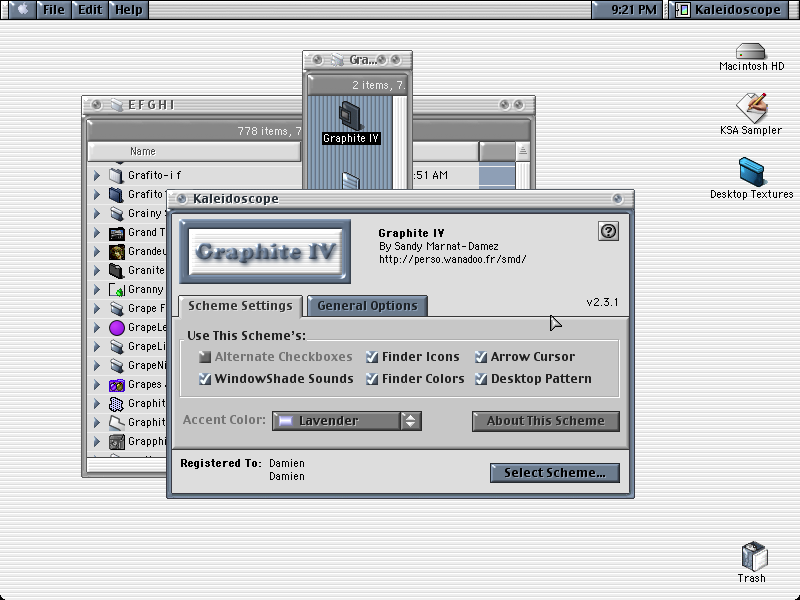Image resolution: width=800 pixels, height=600 pixels.
Task: Open the Help menu
Action: [129, 9]
